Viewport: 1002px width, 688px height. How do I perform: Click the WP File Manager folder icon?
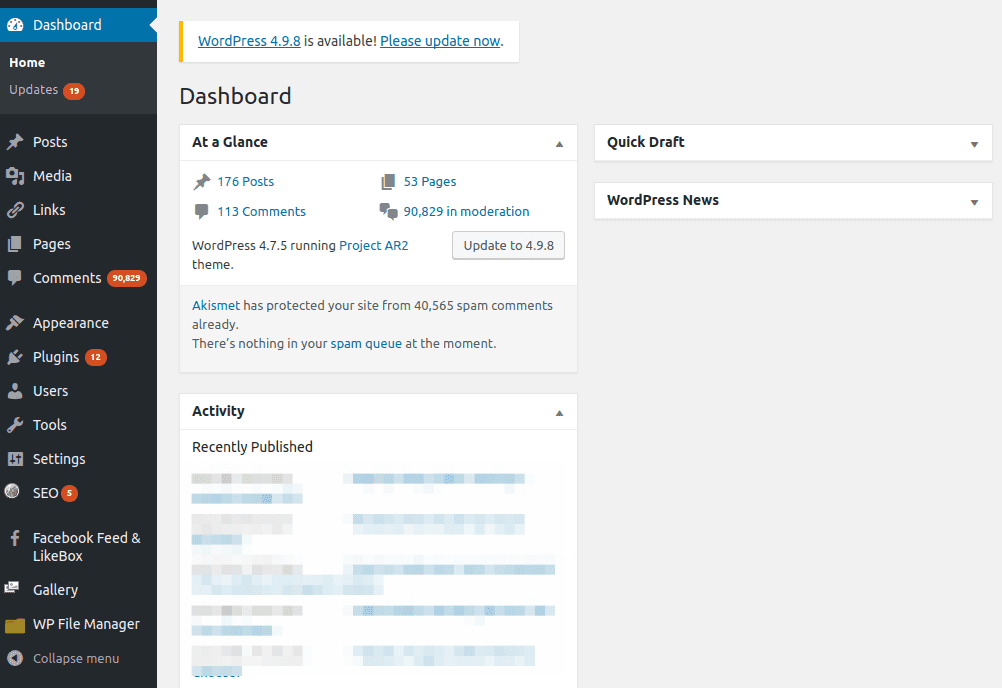[x=15, y=625]
